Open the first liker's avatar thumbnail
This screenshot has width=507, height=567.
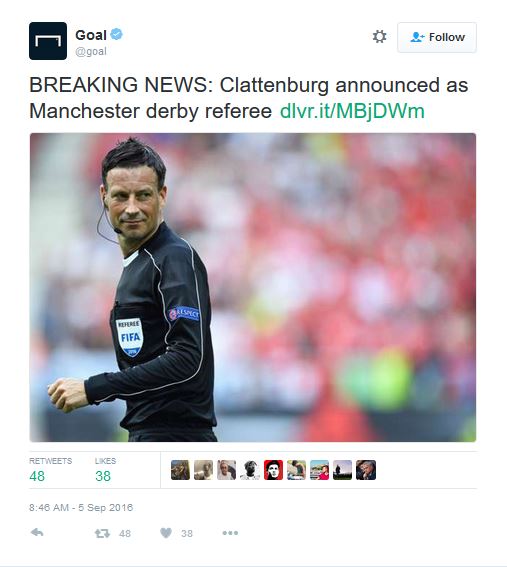(180, 470)
